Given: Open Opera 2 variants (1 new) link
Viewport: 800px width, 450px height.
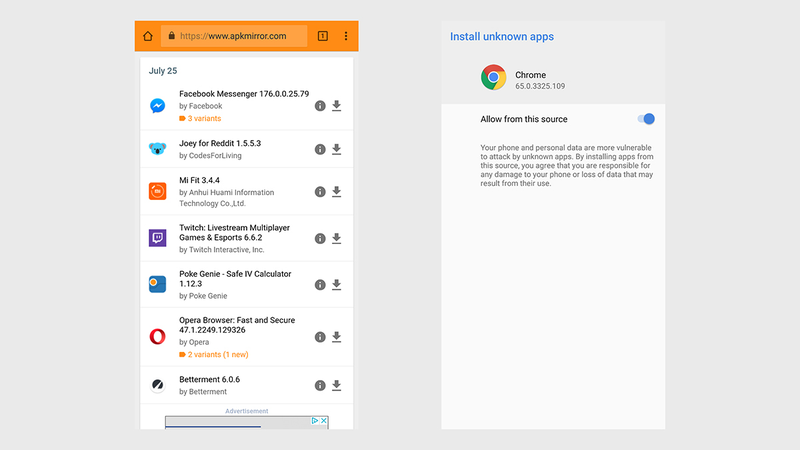Looking at the screenshot, I should pyautogui.click(x=214, y=355).
